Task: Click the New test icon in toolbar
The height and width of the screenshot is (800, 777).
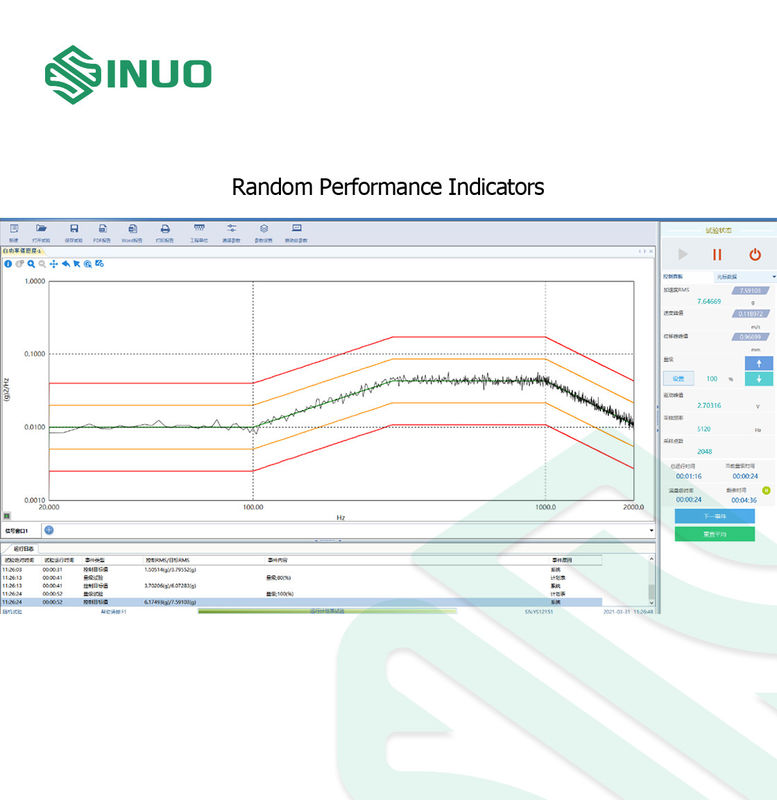Action: tap(14, 229)
